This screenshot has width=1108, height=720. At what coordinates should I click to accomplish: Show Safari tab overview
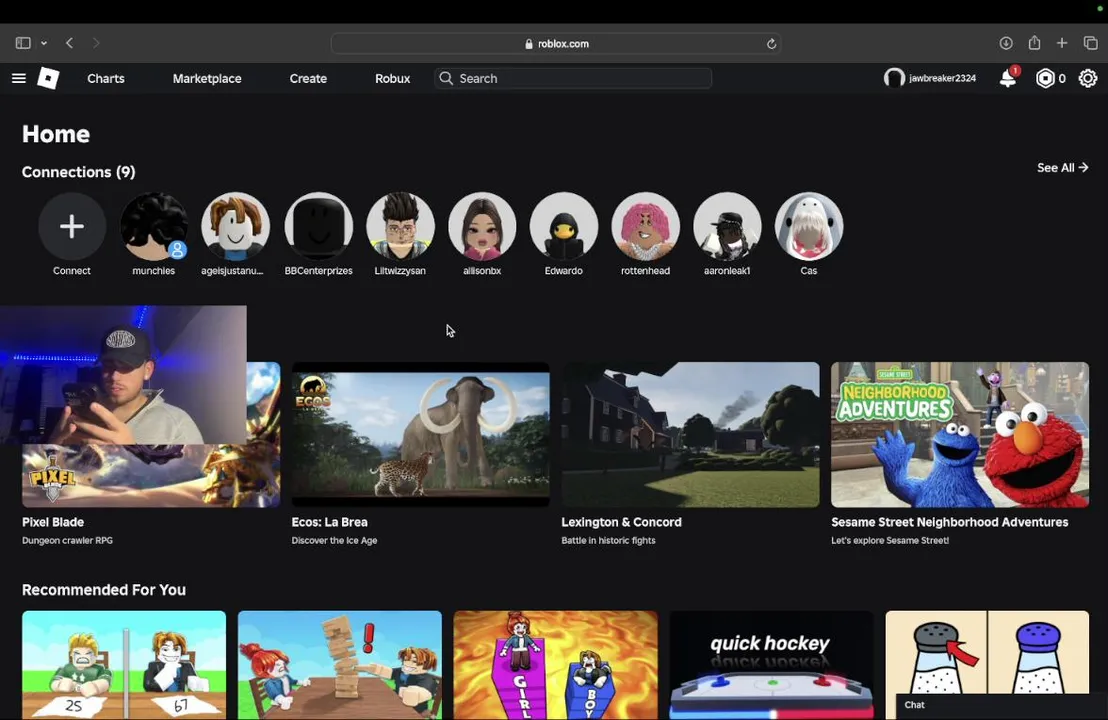(1090, 43)
